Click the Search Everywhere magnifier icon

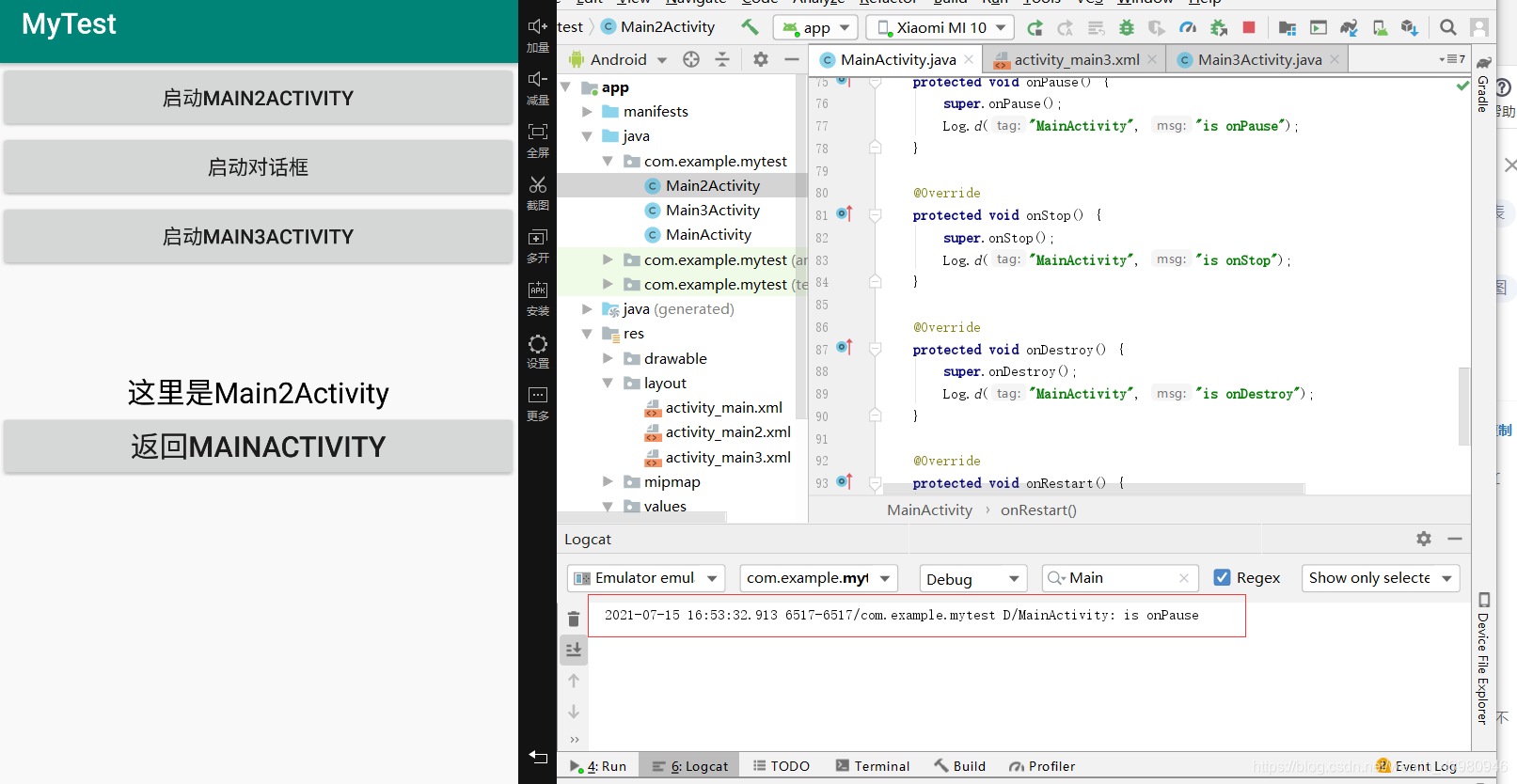(x=1448, y=27)
